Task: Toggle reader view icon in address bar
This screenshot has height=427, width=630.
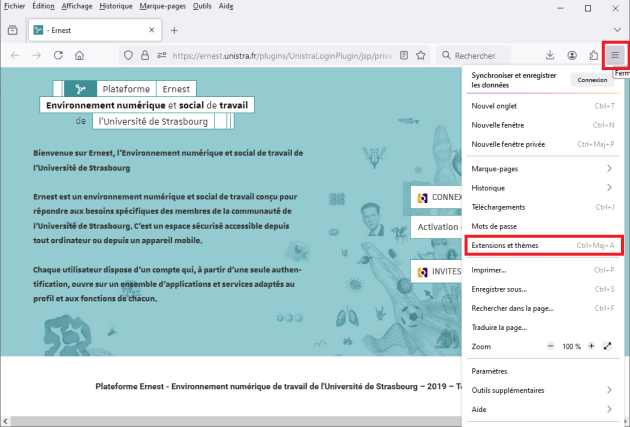Action: click(x=403, y=55)
